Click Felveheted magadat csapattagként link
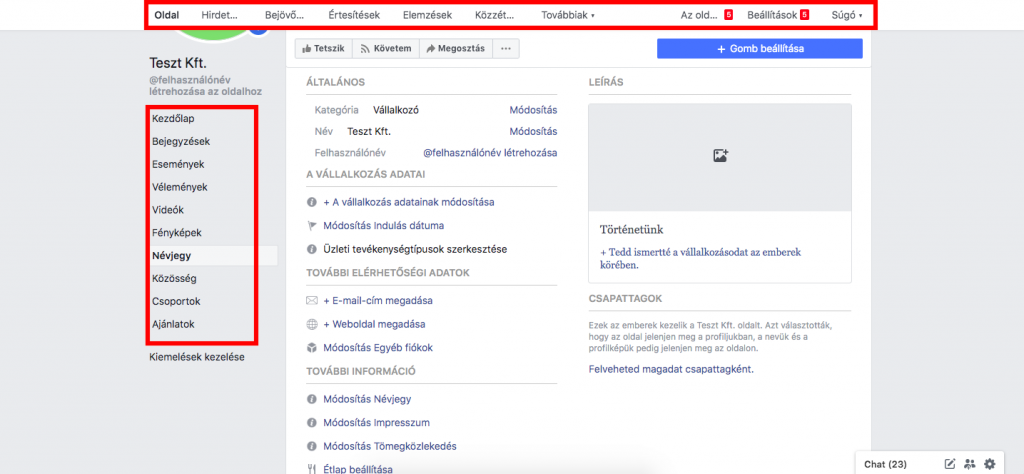 coord(671,370)
